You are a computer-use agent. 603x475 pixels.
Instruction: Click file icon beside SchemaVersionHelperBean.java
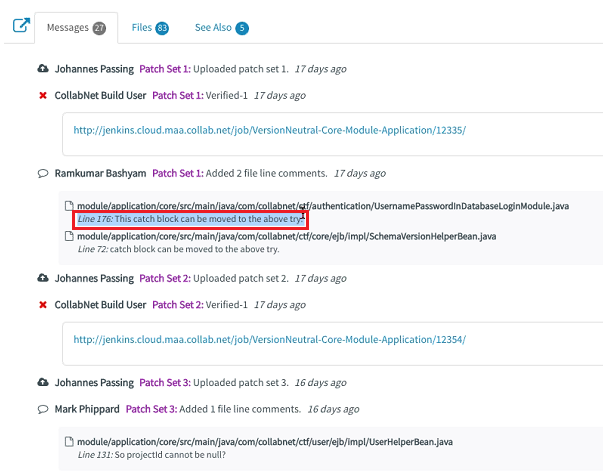tap(69, 236)
